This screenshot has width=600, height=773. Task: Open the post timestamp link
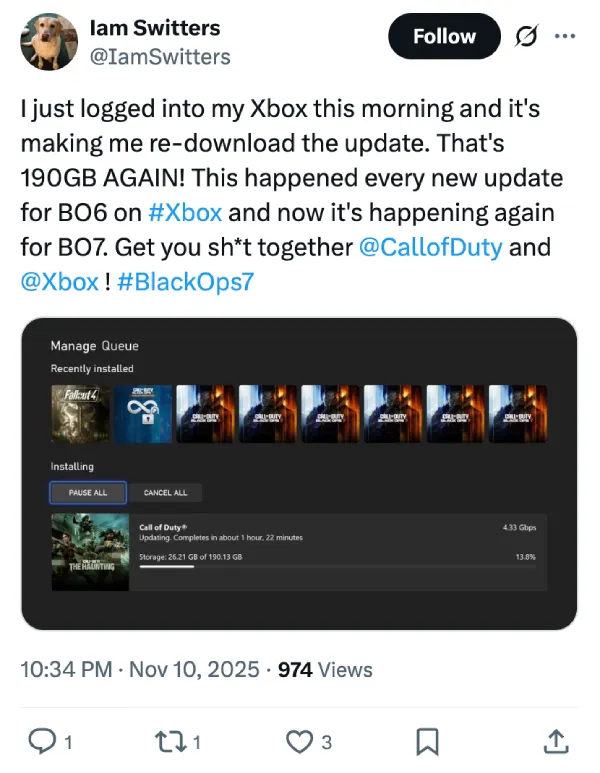click(x=139, y=669)
